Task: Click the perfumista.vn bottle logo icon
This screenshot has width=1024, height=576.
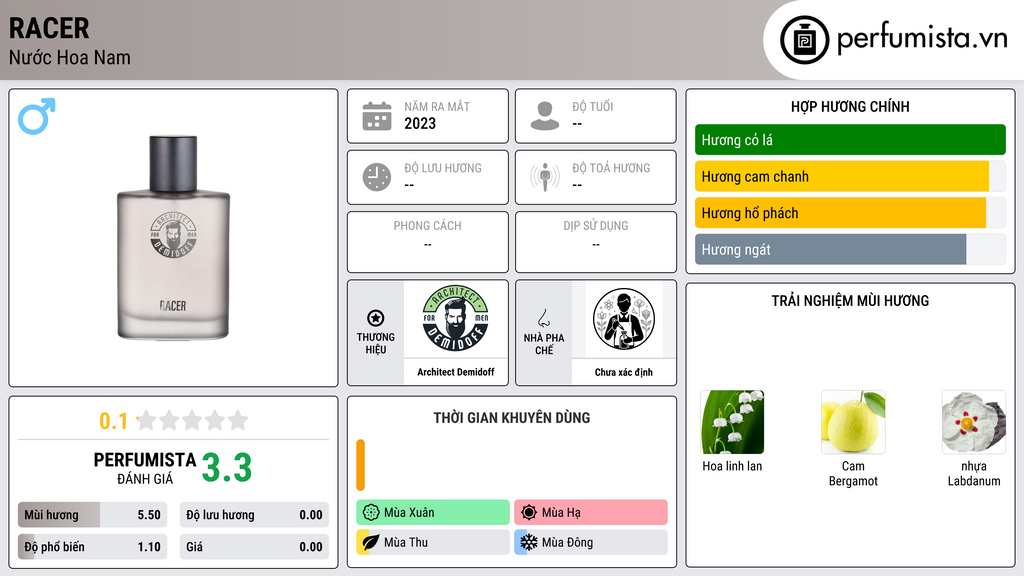Action: click(x=804, y=40)
